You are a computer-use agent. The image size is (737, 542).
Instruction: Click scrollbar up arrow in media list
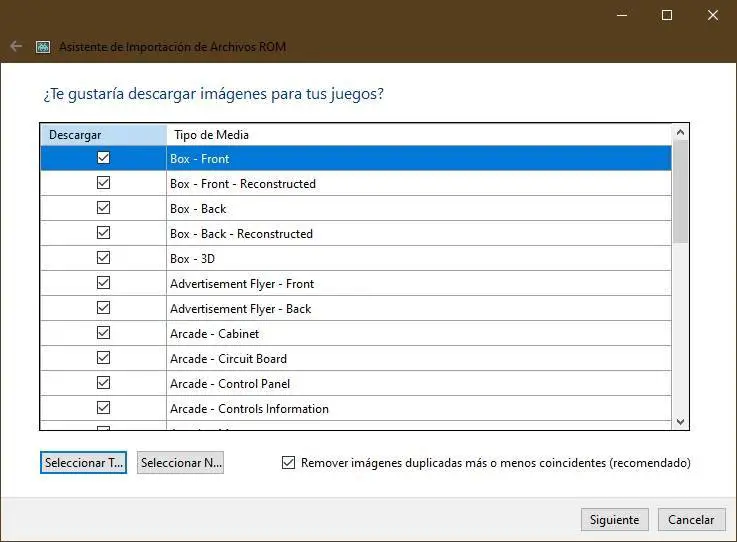680,132
